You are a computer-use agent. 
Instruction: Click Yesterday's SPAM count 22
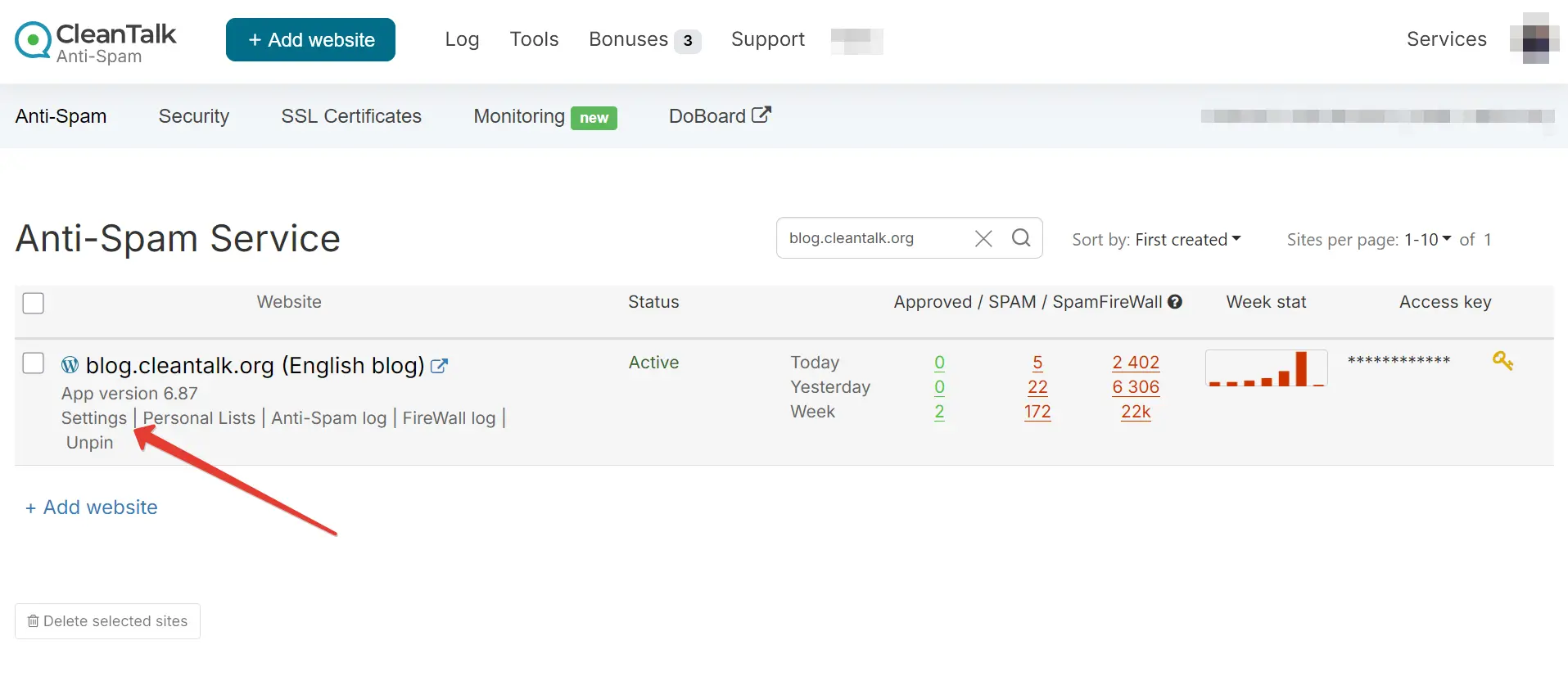[x=1037, y=387]
